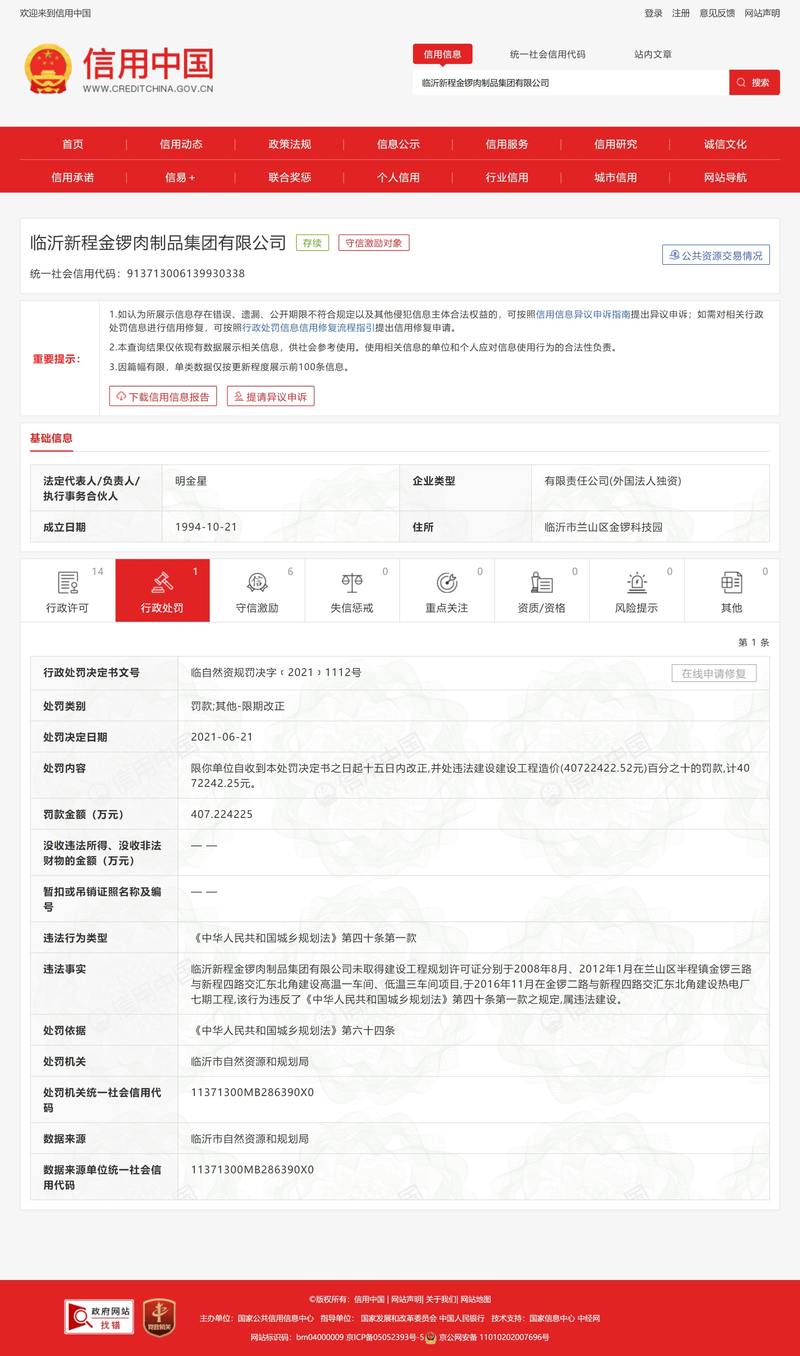Switch to the 统一社会信用代码 search tab
Image resolution: width=800 pixels, height=1356 pixels.
click(547, 54)
